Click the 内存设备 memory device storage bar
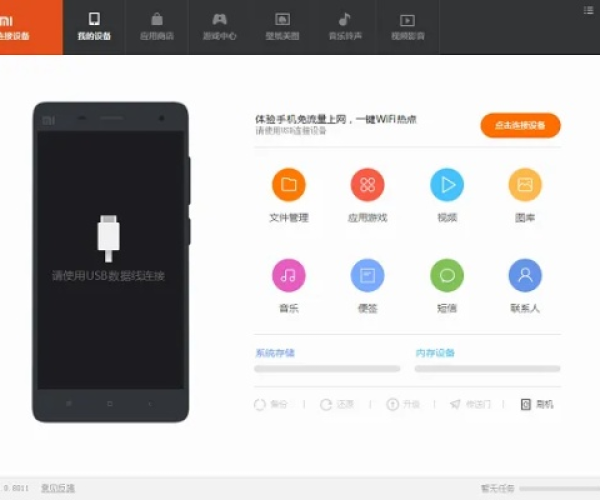 point(488,369)
